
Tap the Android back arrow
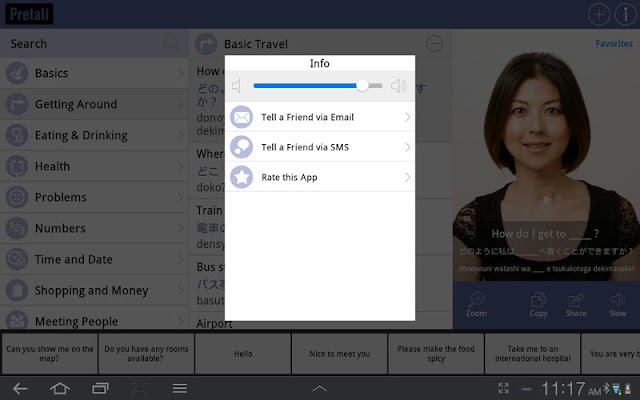pos(20,388)
